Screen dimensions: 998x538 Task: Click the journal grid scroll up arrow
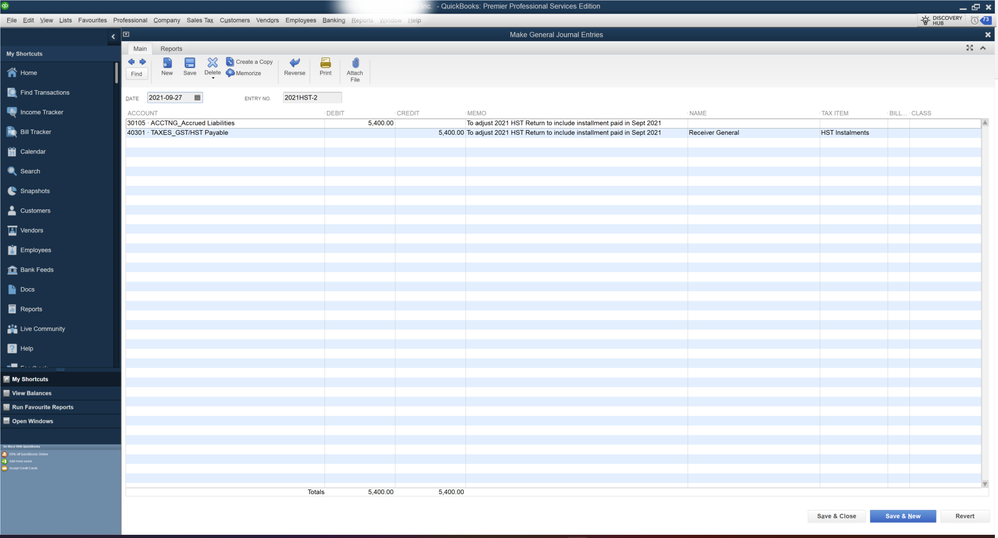[x=985, y=122]
